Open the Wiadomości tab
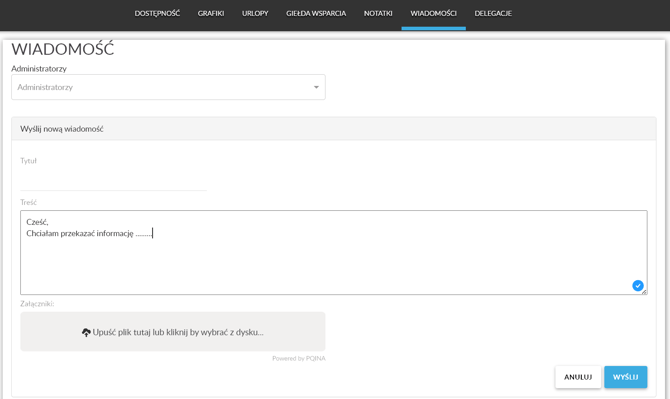 coord(433,13)
